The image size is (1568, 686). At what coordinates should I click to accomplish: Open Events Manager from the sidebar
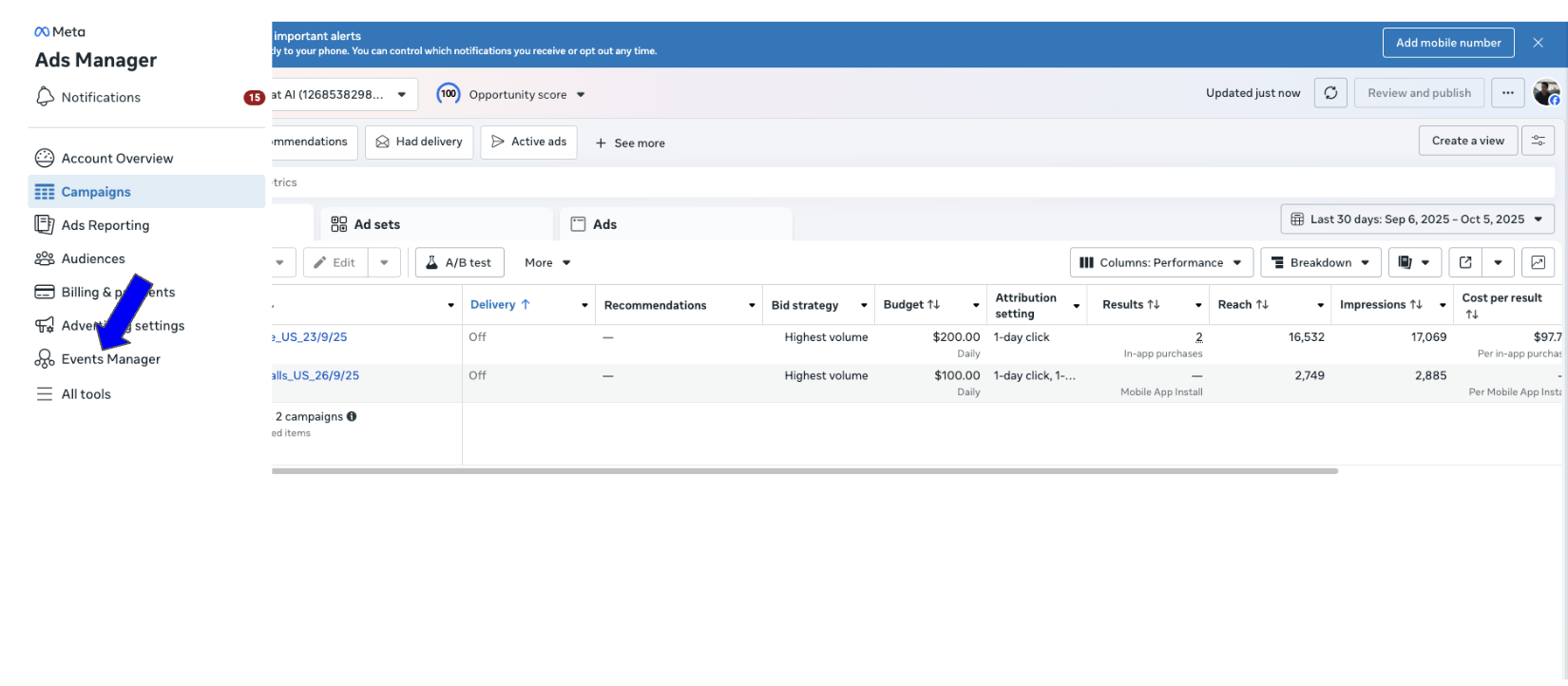(x=110, y=359)
